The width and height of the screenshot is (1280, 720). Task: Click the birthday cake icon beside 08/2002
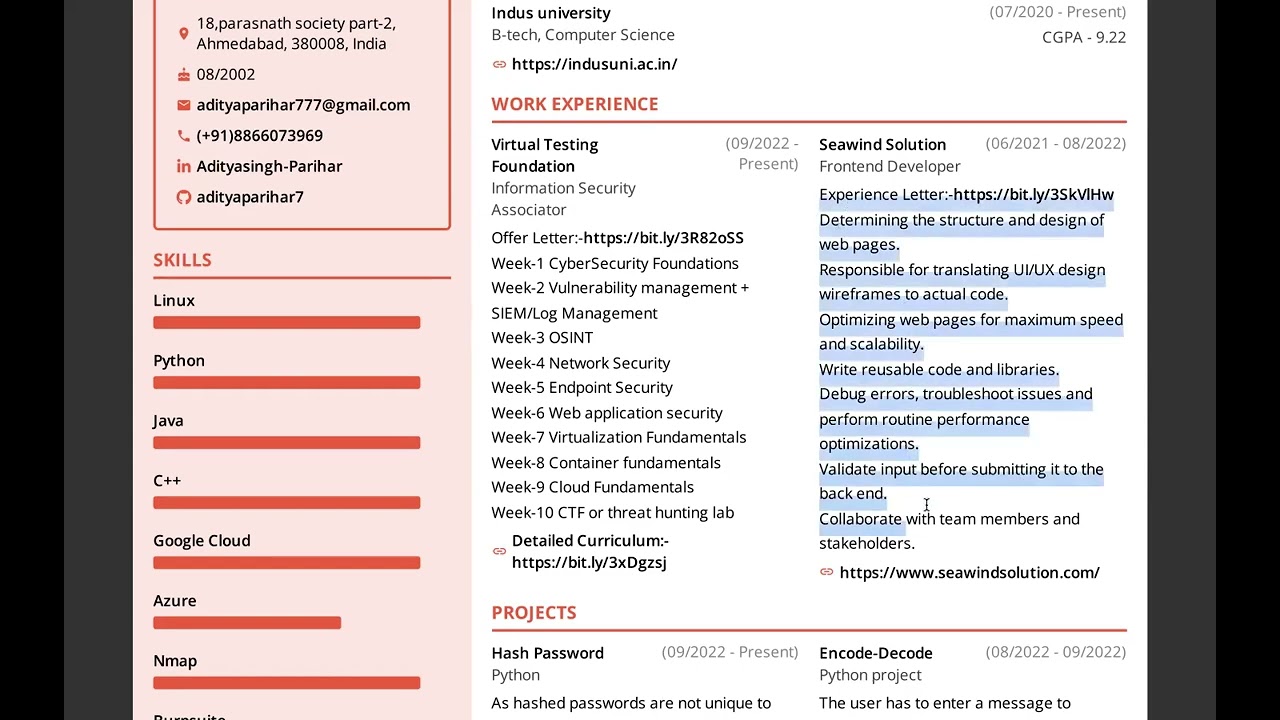point(183,75)
